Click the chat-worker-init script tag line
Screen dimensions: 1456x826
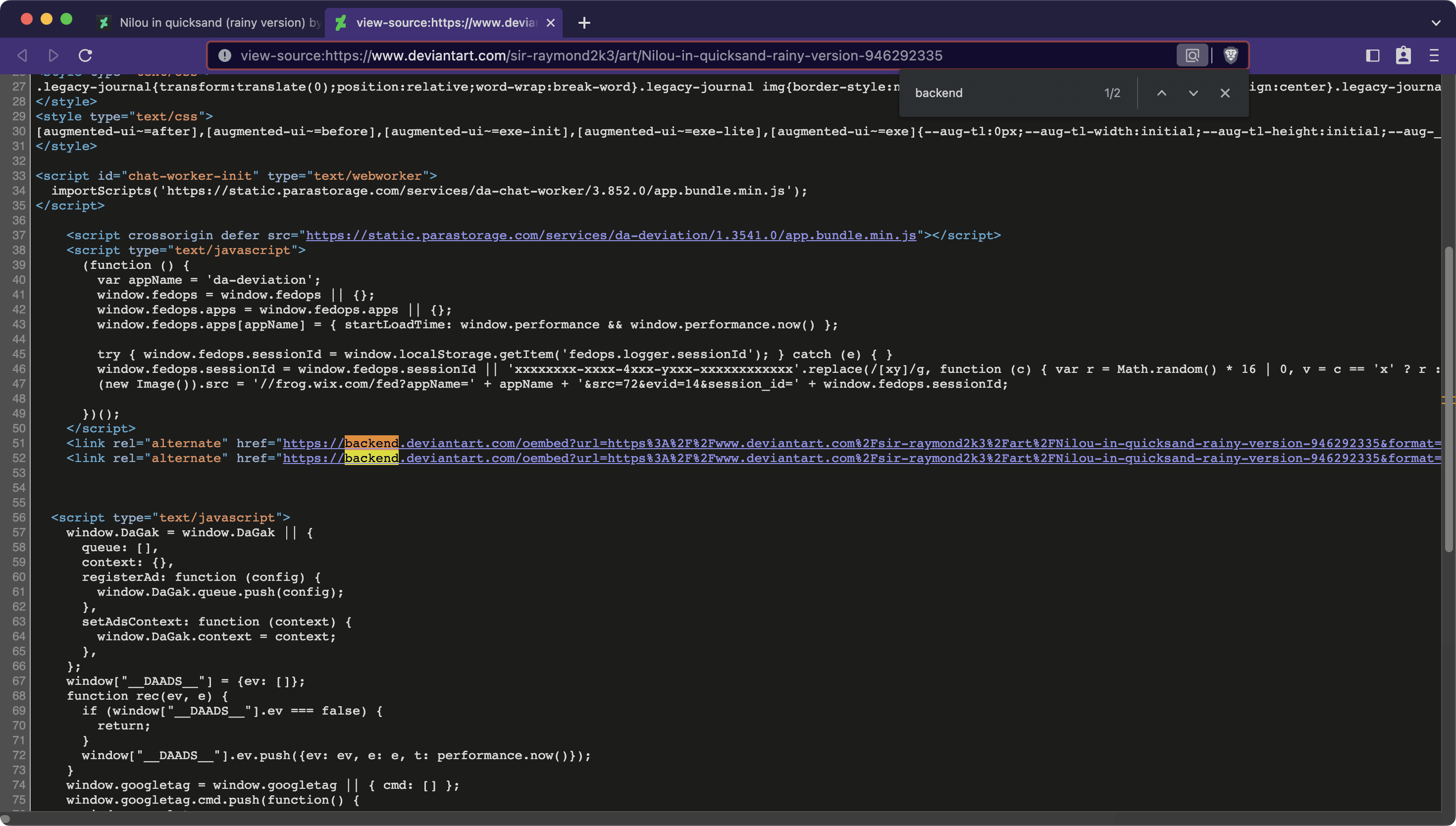[236, 176]
